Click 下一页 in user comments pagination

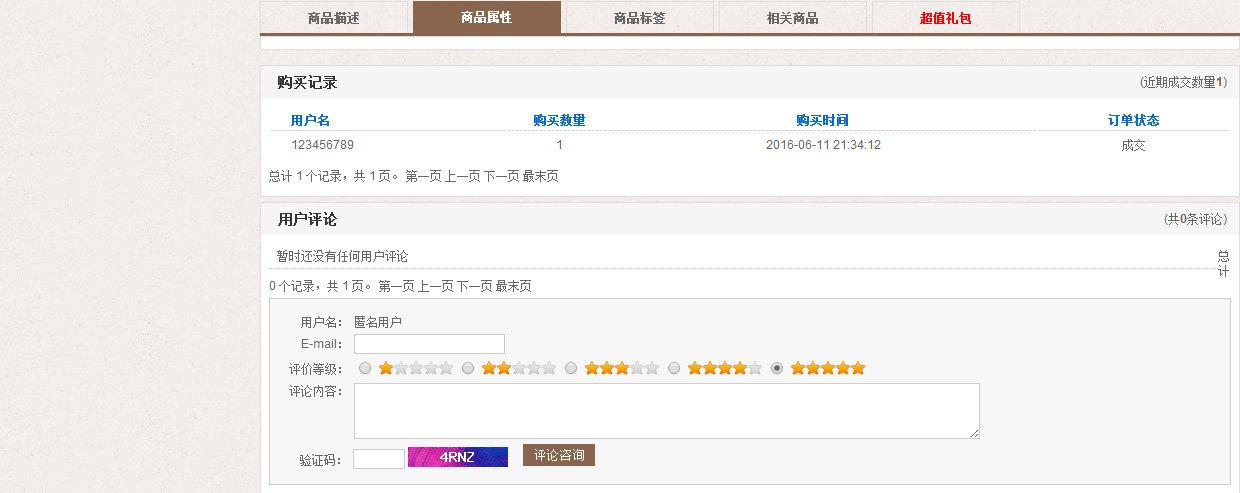coord(474,286)
